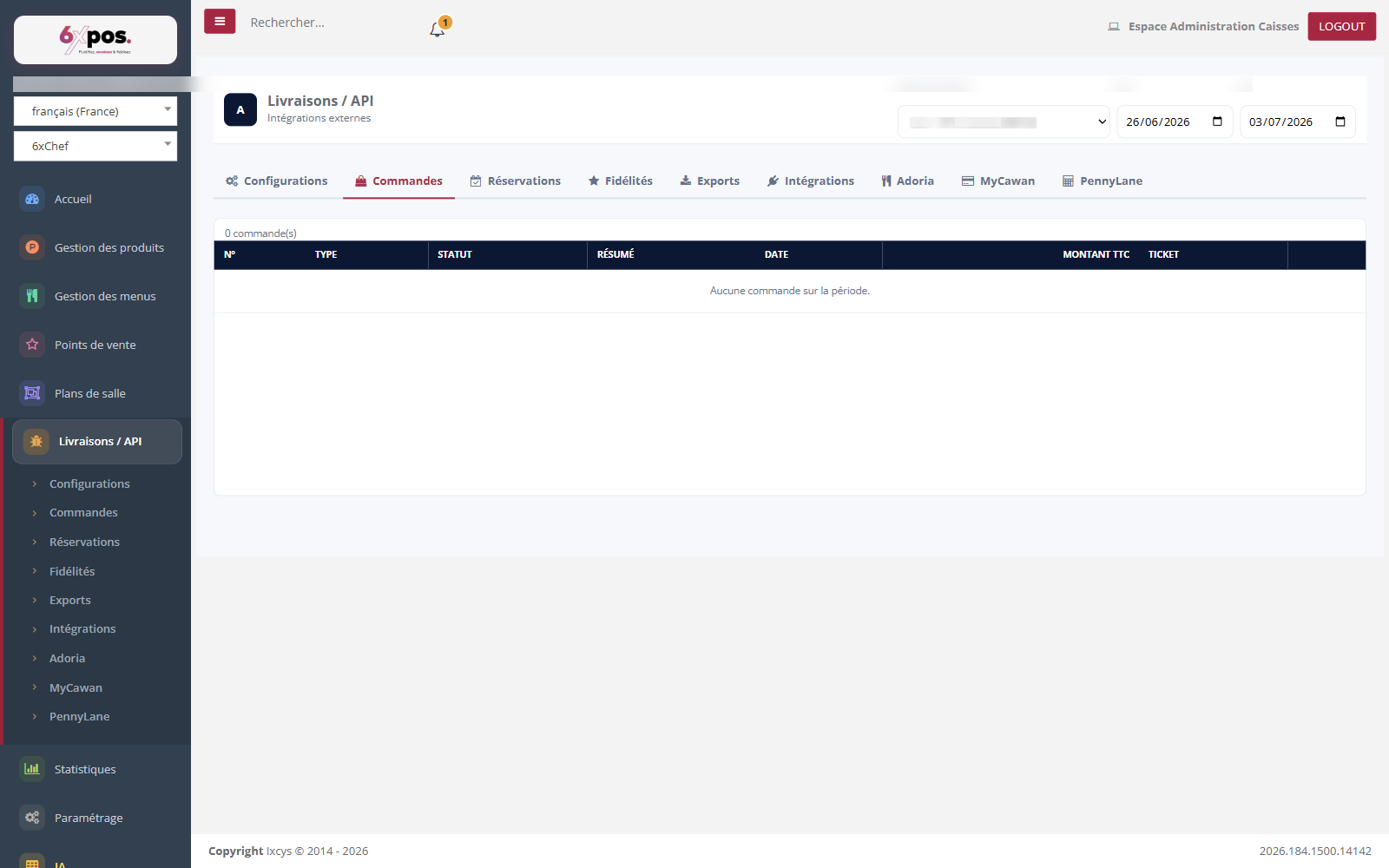The width and height of the screenshot is (1389, 868).
Task: Expand the Fidélités sidebar submenu chevron
Action: [35, 571]
